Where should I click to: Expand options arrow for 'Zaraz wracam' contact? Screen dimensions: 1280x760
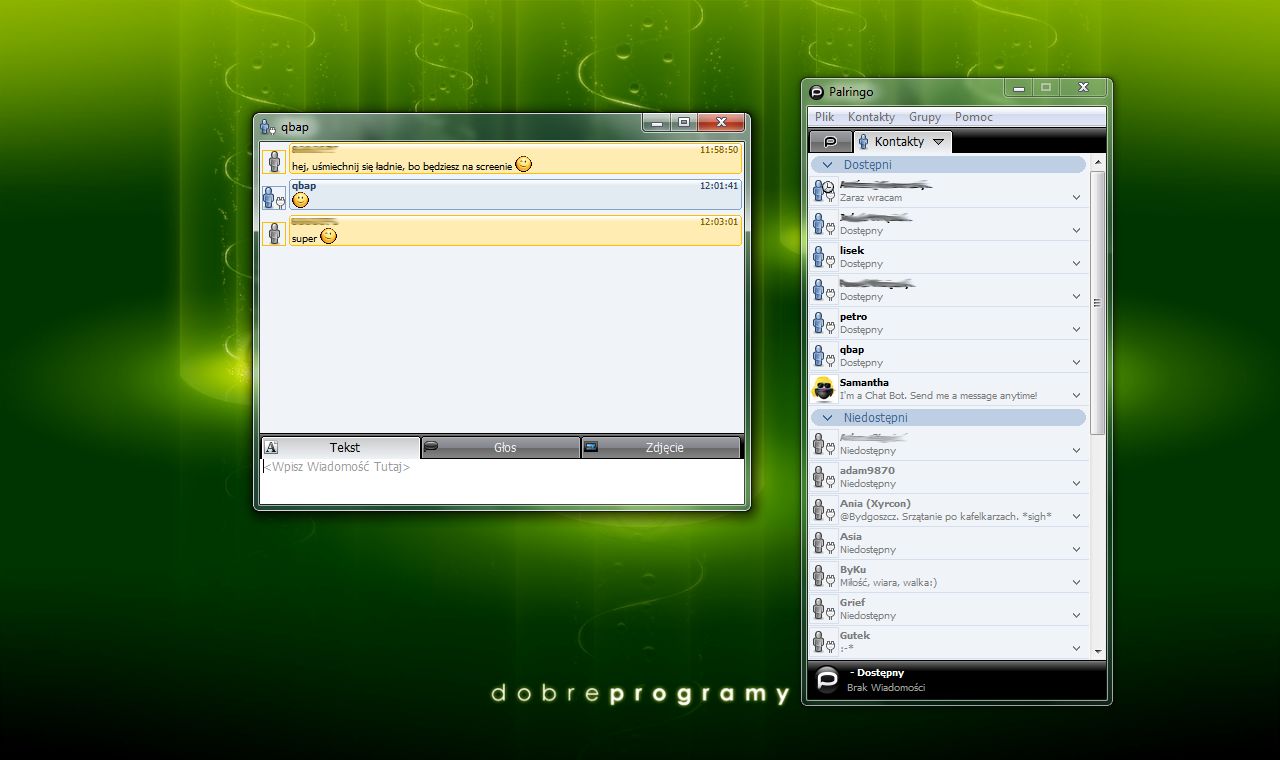1076,198
